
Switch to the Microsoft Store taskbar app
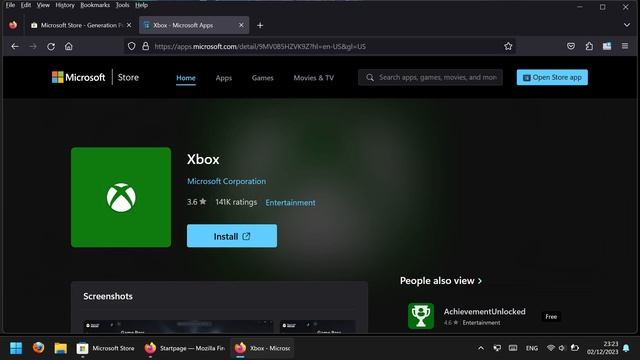[x=105, y=348]
